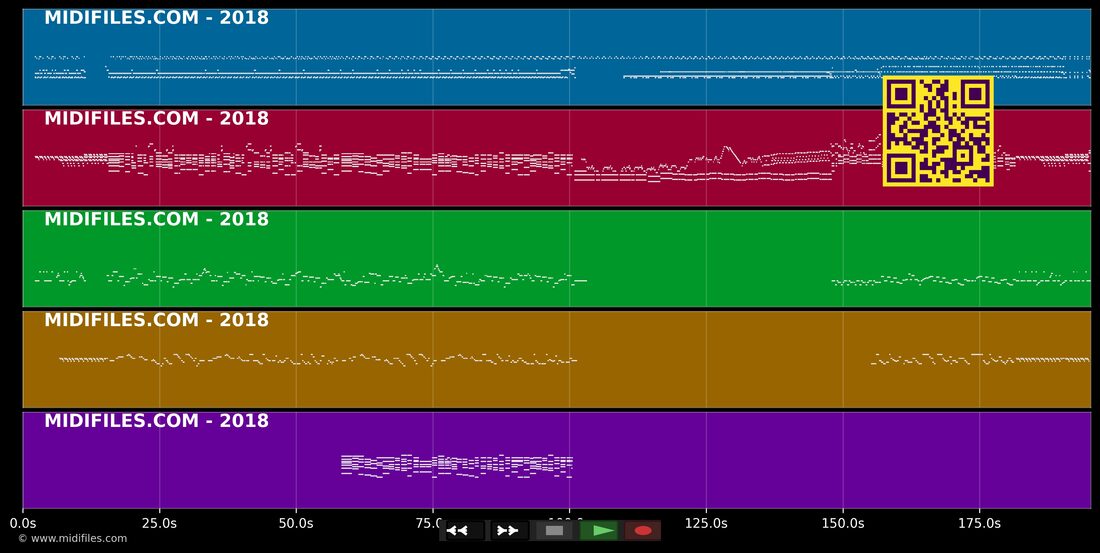Screen dimensions: 1100x553
Task: Click the 175.0s time axis label
Action: coord(979,524)
